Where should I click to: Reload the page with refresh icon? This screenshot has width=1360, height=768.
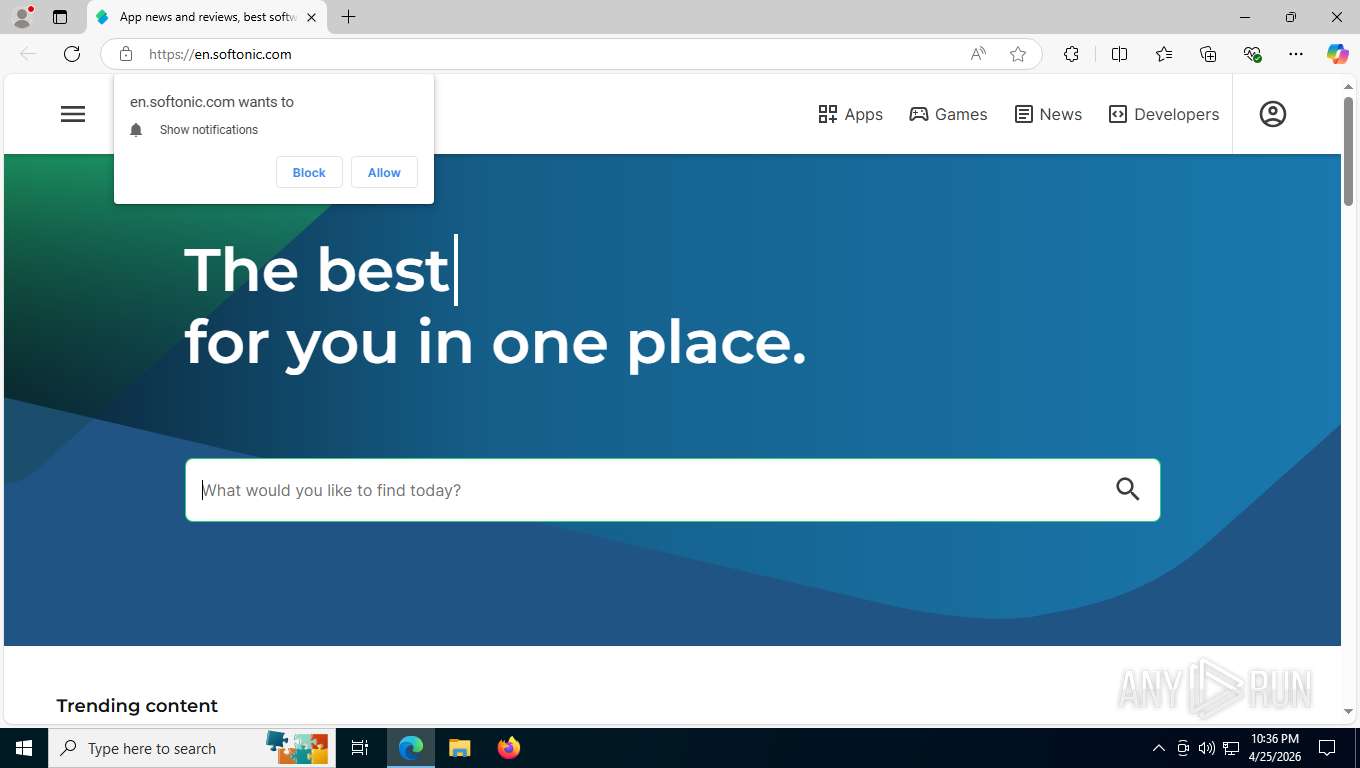72,54
